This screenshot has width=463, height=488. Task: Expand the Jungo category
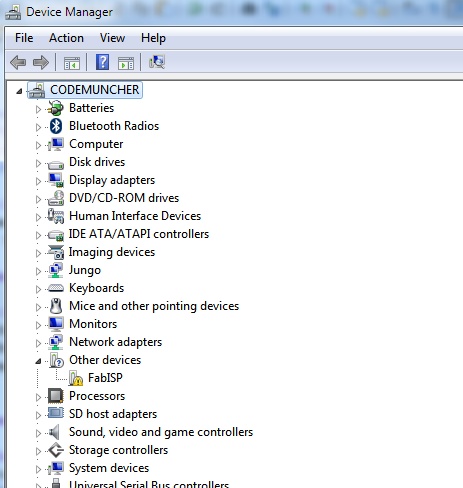38,271
